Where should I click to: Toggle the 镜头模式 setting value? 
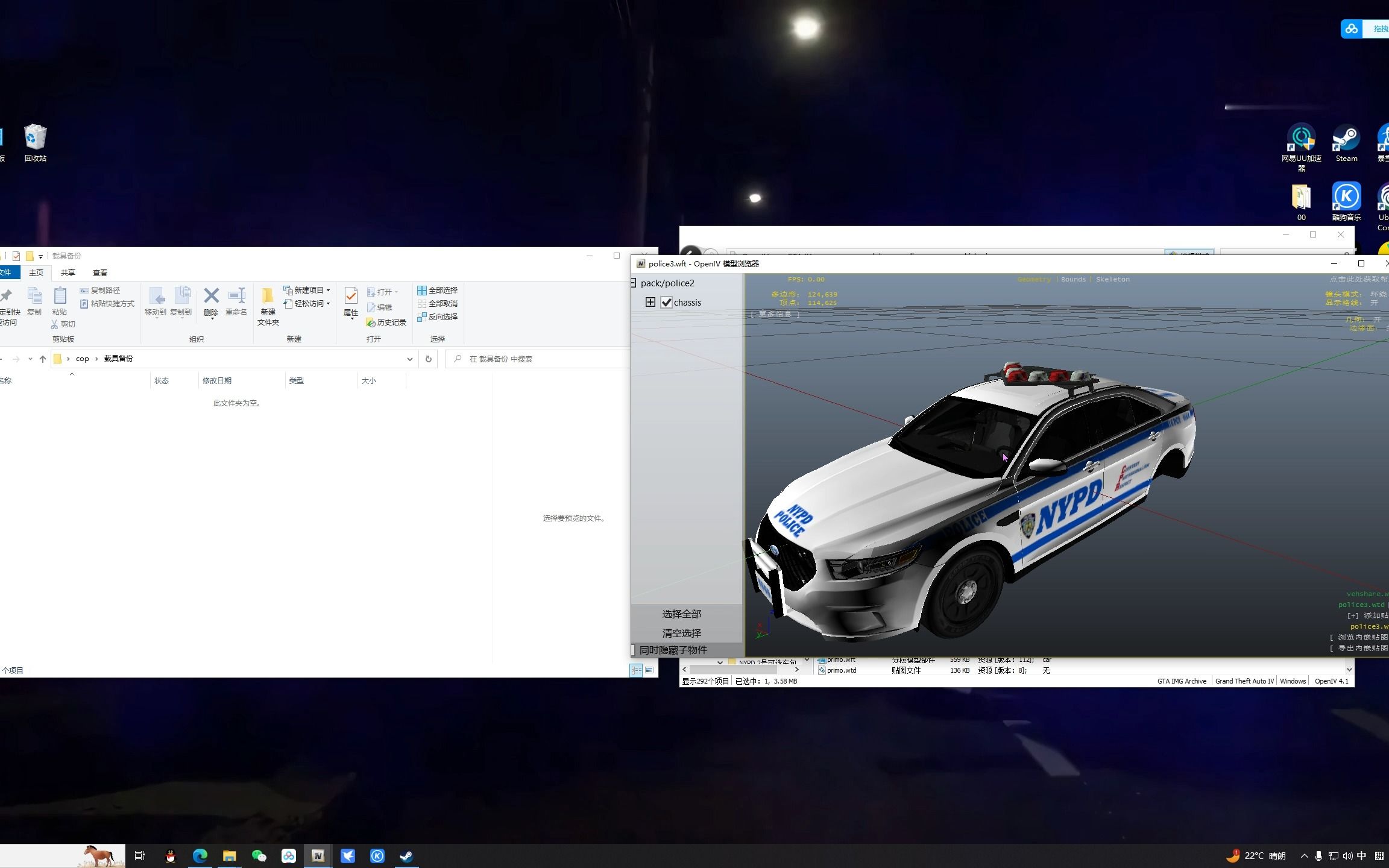pyautogui.click(x=1378, y=294)
